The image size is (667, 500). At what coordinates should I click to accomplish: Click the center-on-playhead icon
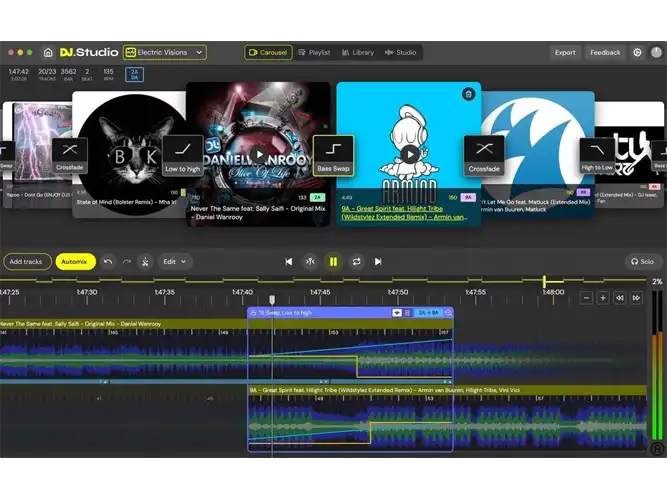311,262
